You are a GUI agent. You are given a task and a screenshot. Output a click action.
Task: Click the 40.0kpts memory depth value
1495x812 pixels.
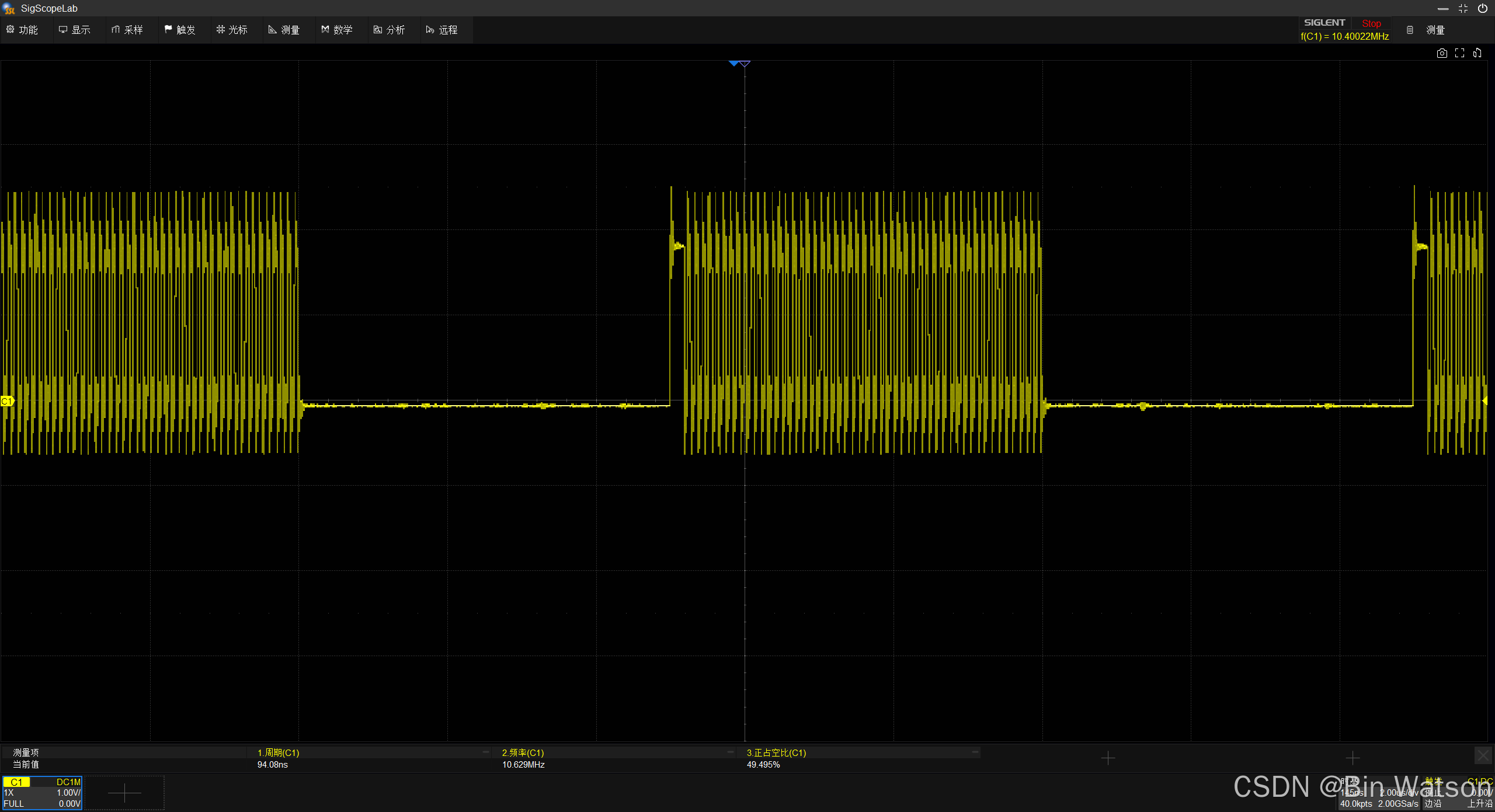(x=1356, y=804)
